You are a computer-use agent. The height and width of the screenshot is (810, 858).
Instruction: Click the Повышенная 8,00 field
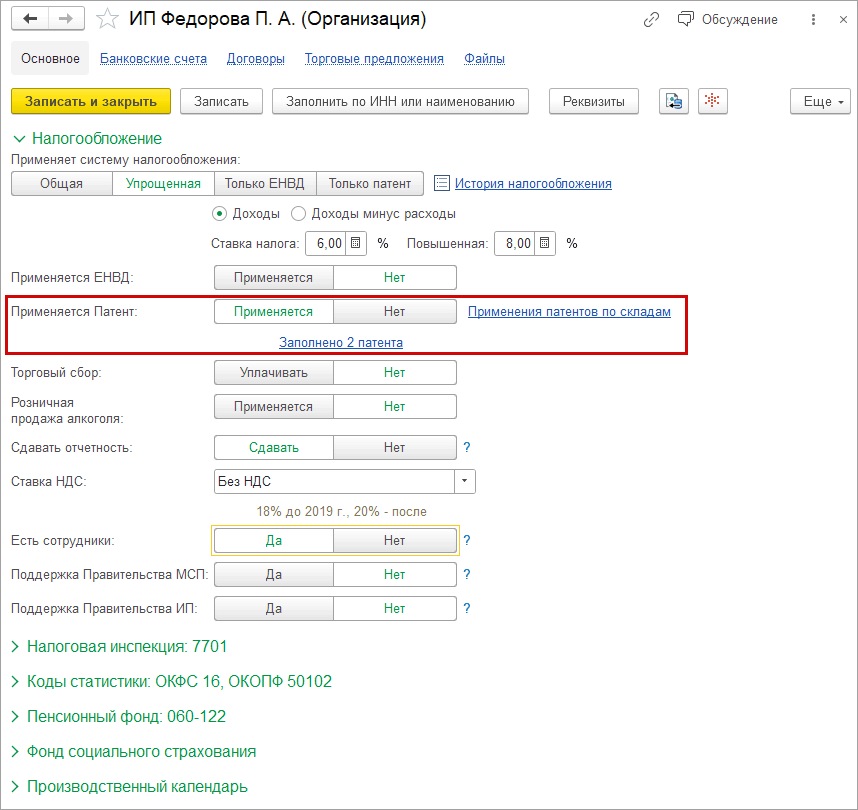[x=515, y=243]
